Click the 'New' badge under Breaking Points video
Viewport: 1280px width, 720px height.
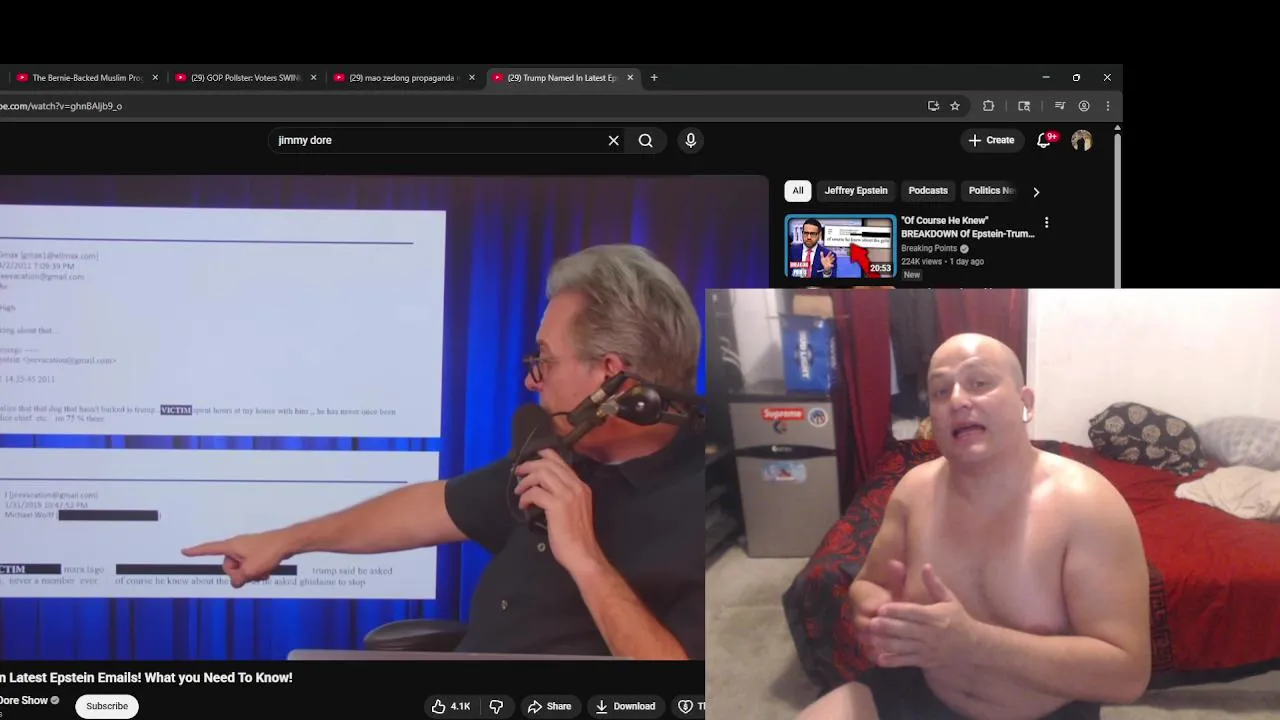click(x=912, y=274)
